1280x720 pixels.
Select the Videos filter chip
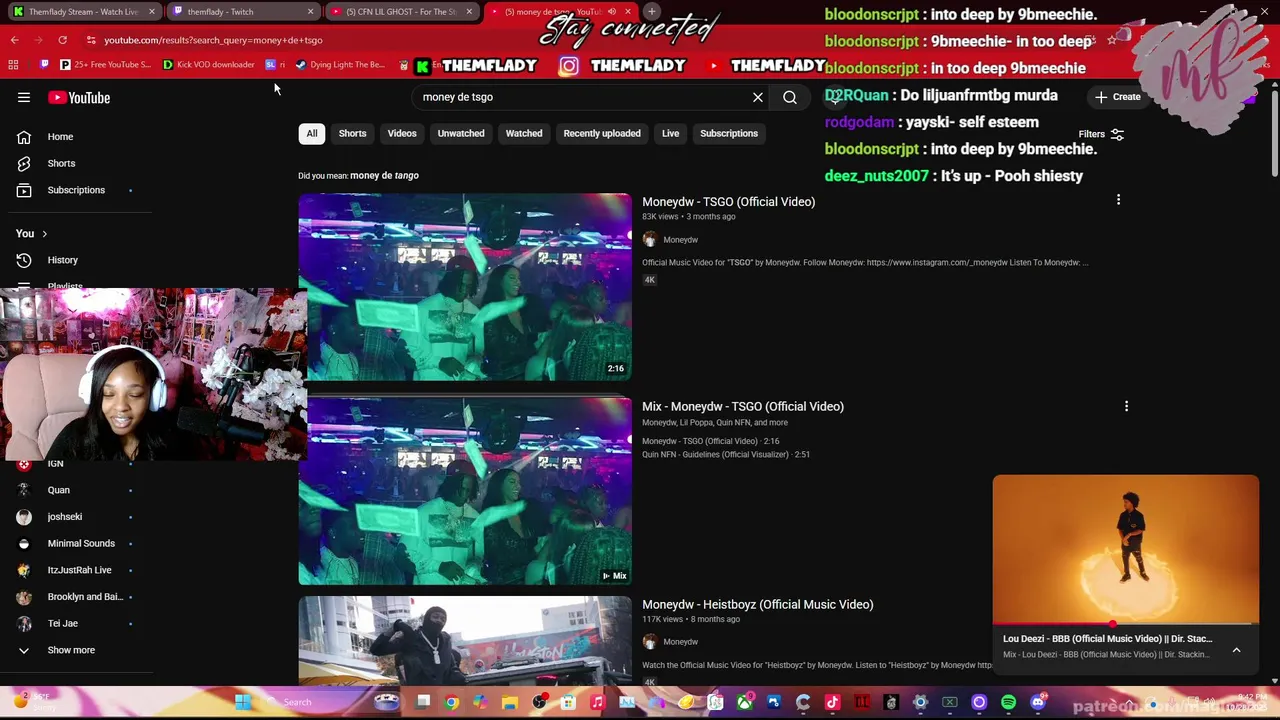pyautogui.click(x=402, y=133)
